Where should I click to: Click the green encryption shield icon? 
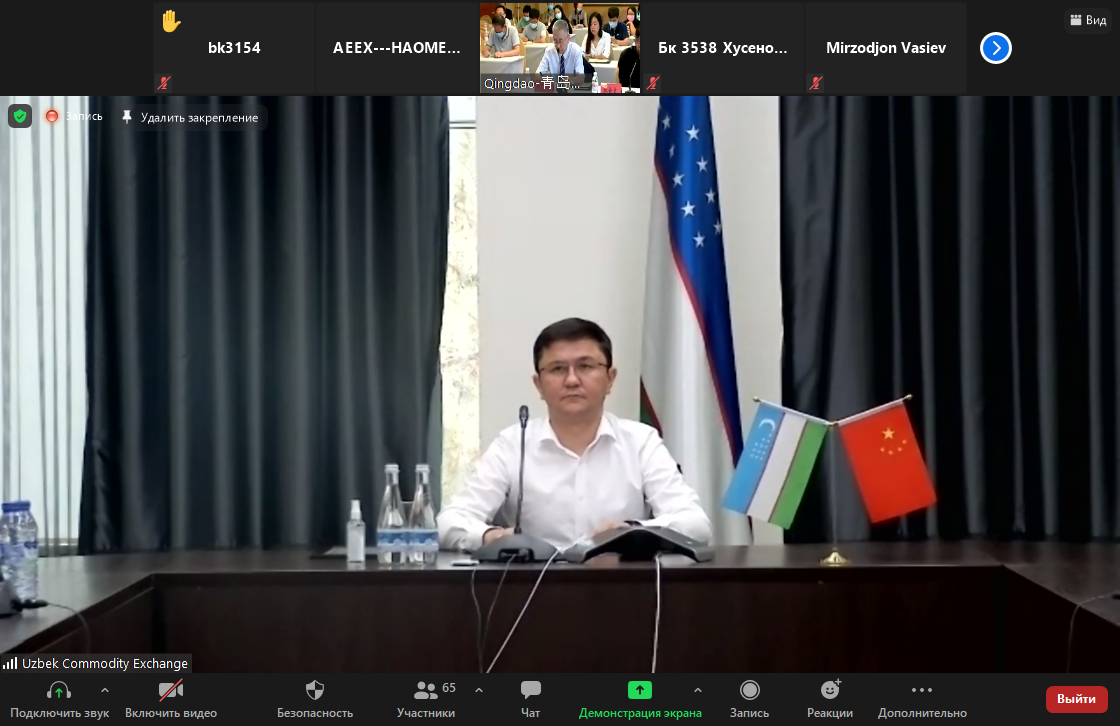(x=20, y=116)
